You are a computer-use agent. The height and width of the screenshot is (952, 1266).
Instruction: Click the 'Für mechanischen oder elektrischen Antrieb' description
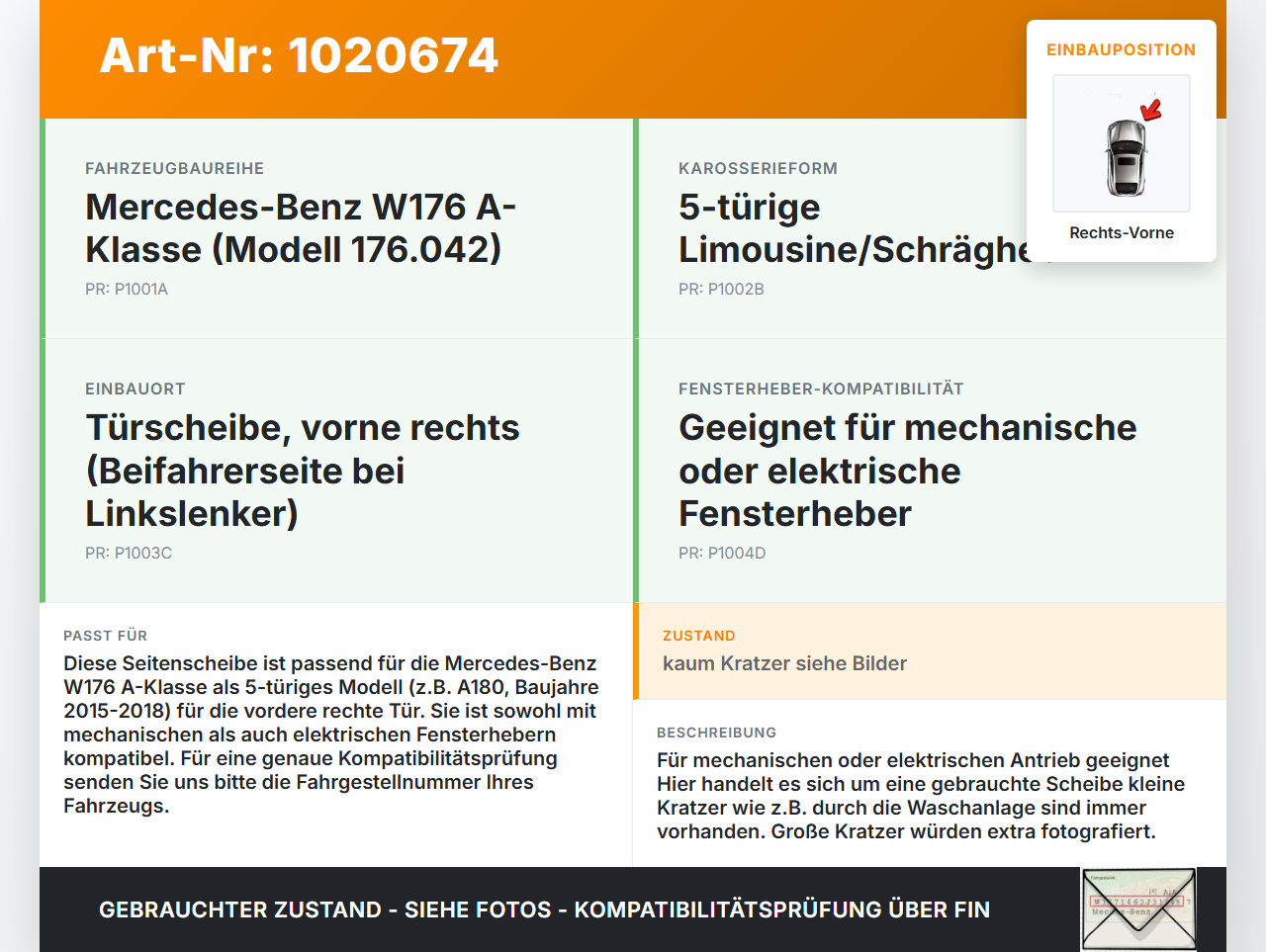coord(921,796)
